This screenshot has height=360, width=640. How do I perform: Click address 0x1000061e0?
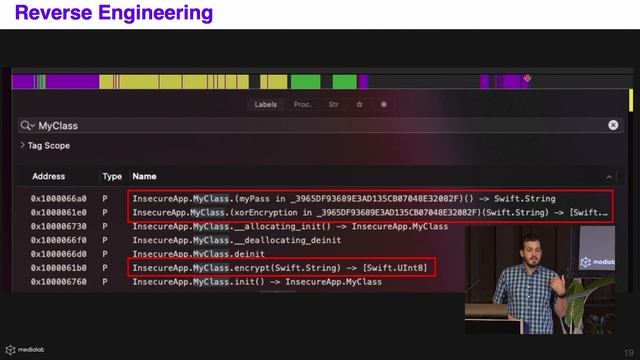click(59, 212)
